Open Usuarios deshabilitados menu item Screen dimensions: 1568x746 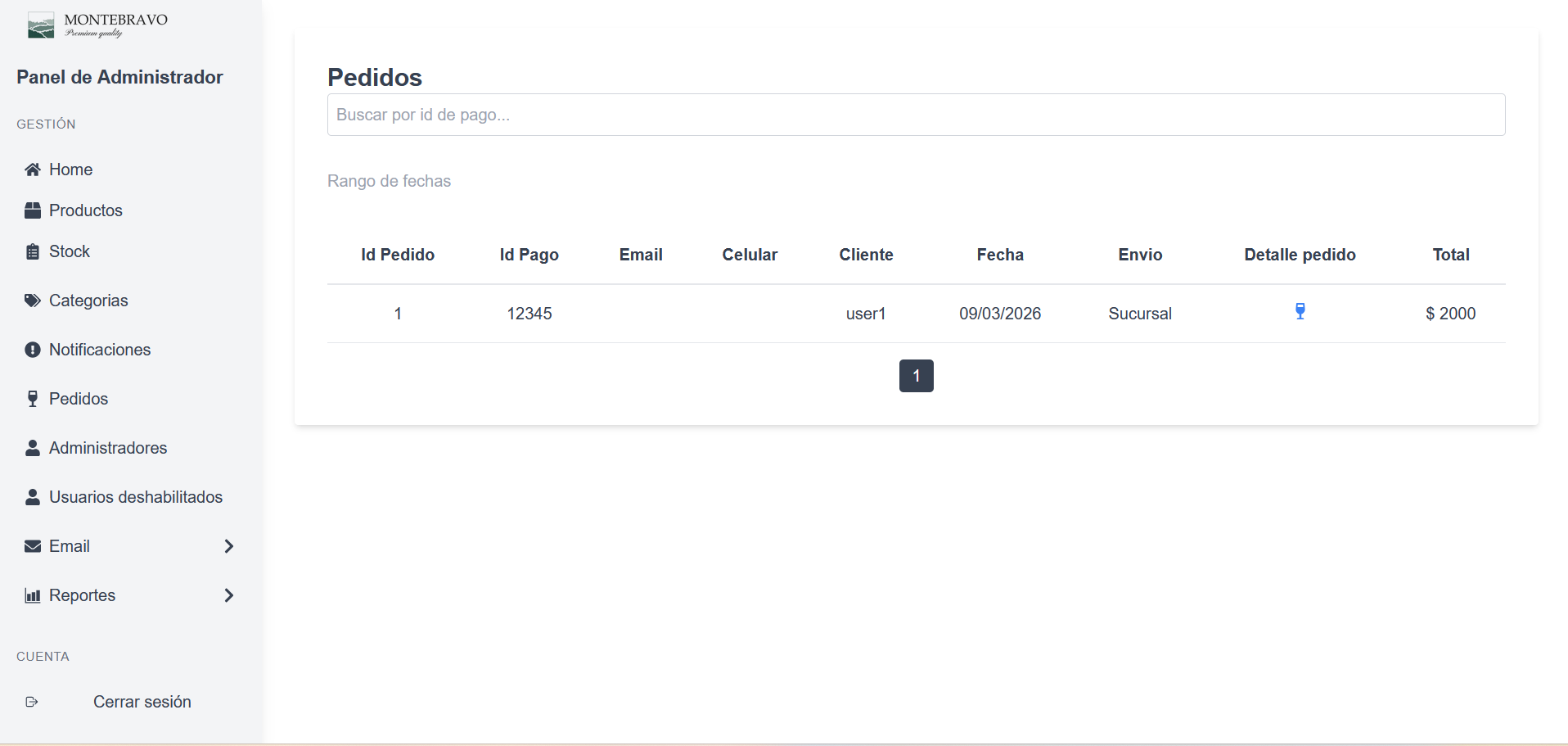(x=135, y=497)
